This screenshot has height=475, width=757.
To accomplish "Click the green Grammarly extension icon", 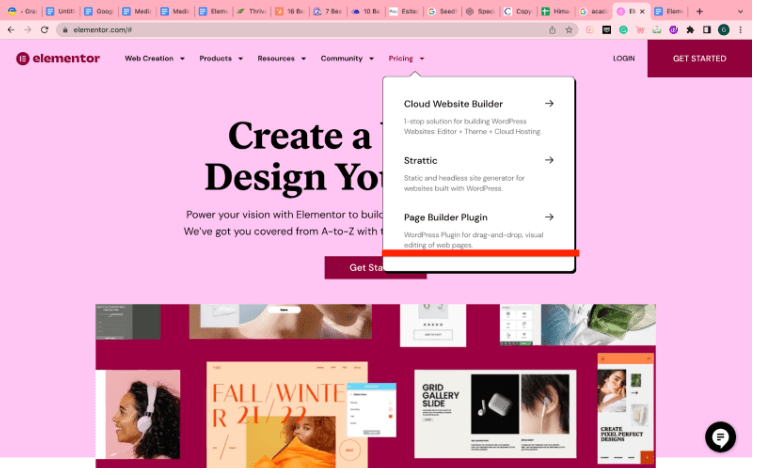I will (x=623, y=30).
